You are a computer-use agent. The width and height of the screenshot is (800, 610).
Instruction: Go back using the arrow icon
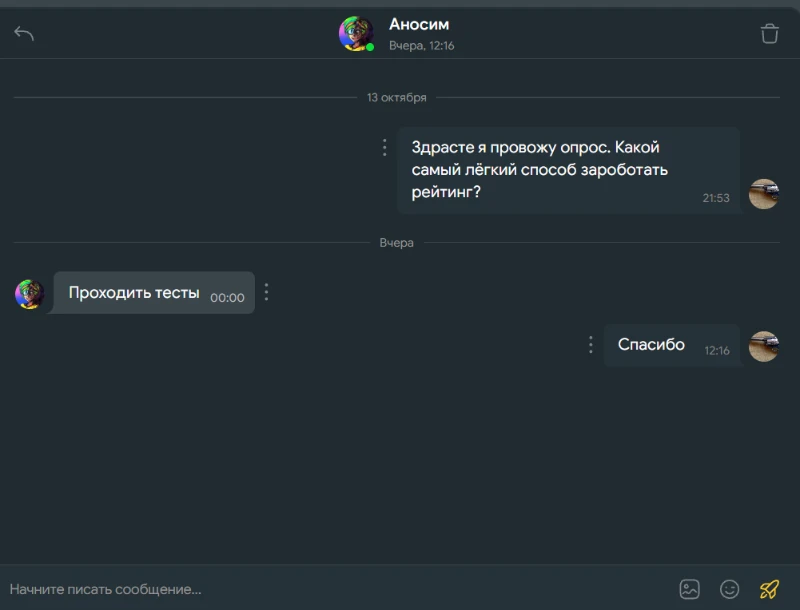click(x=24, y=34)
